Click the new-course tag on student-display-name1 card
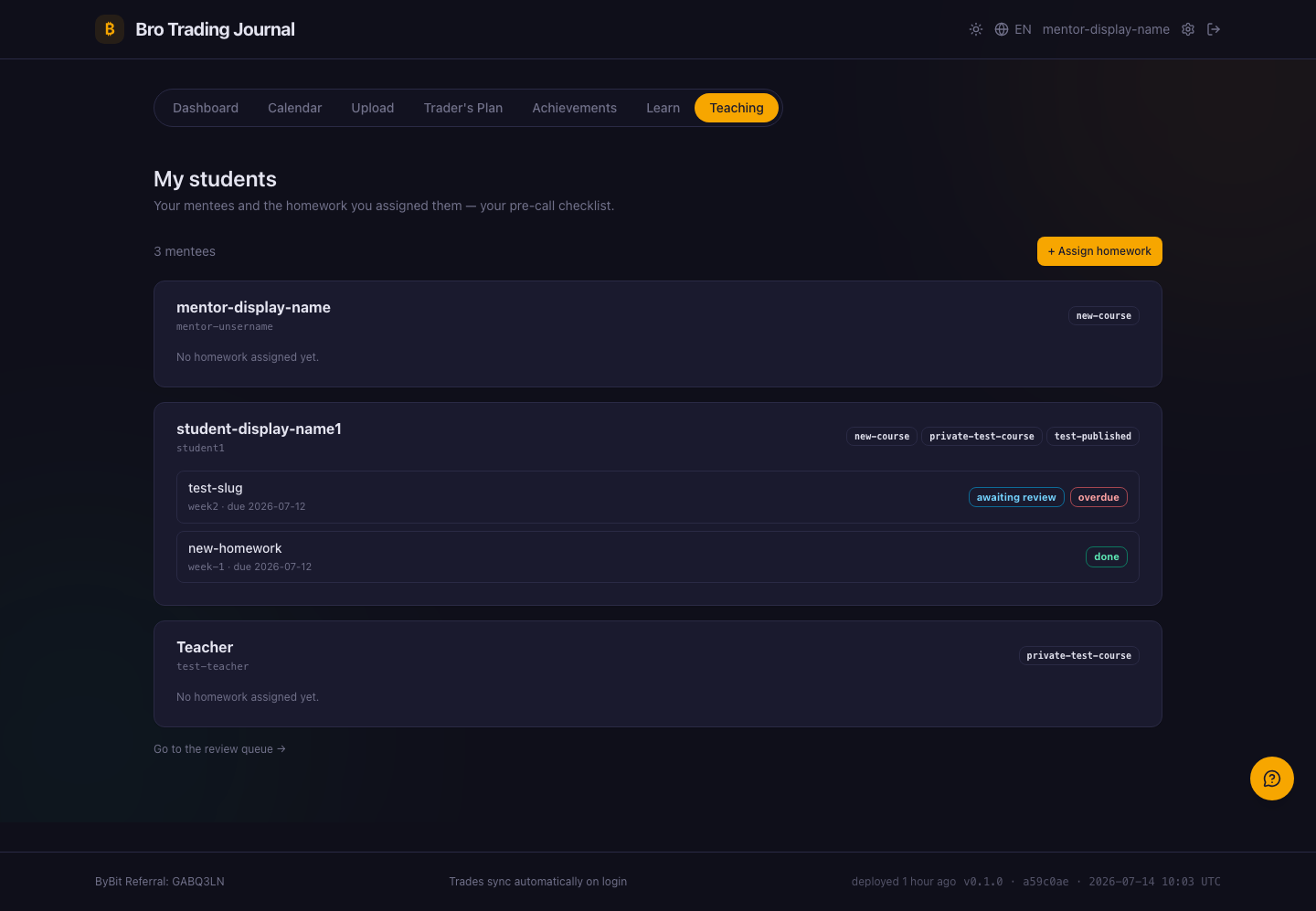1316x911 pixels. [882, 437]
